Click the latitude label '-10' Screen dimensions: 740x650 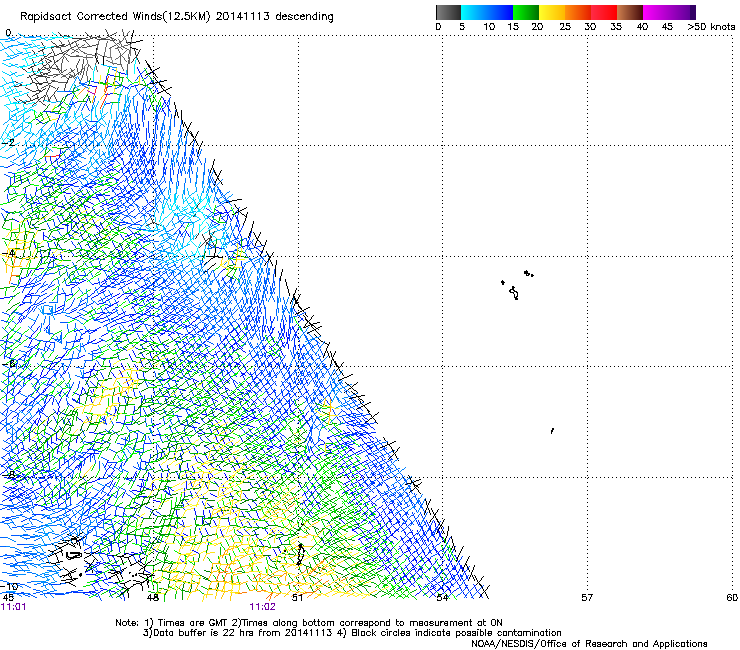coord(10,586)
